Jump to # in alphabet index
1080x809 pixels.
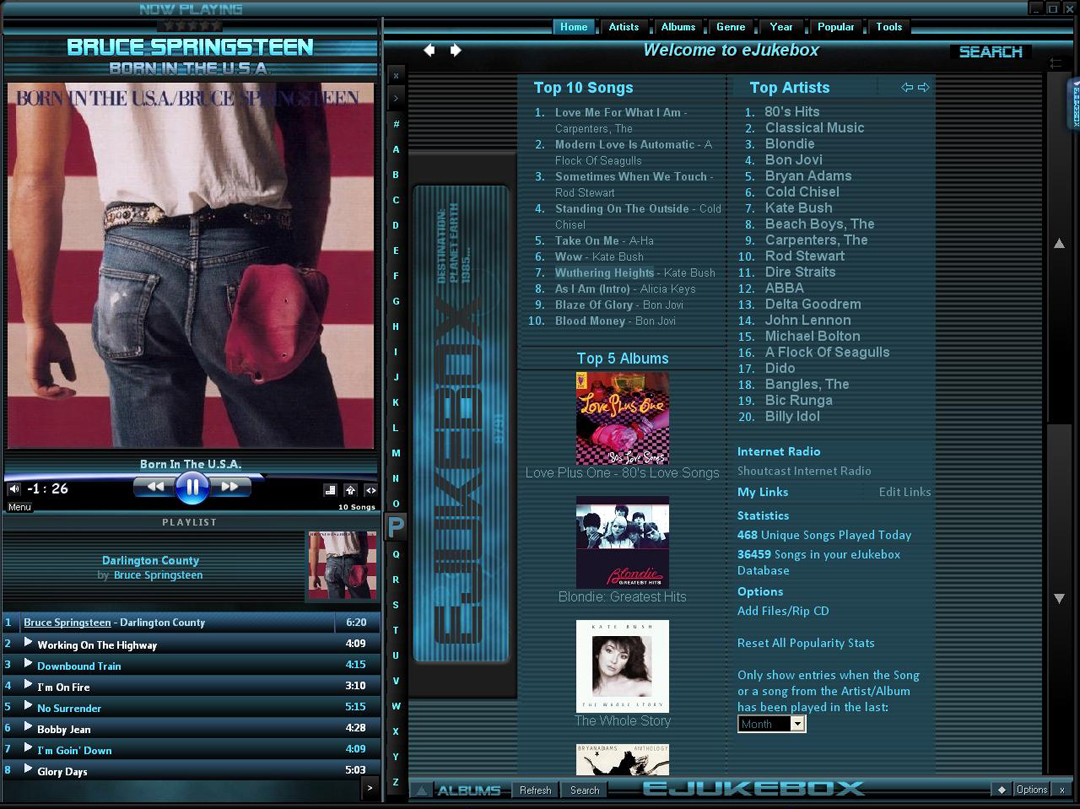coord(396,124)
